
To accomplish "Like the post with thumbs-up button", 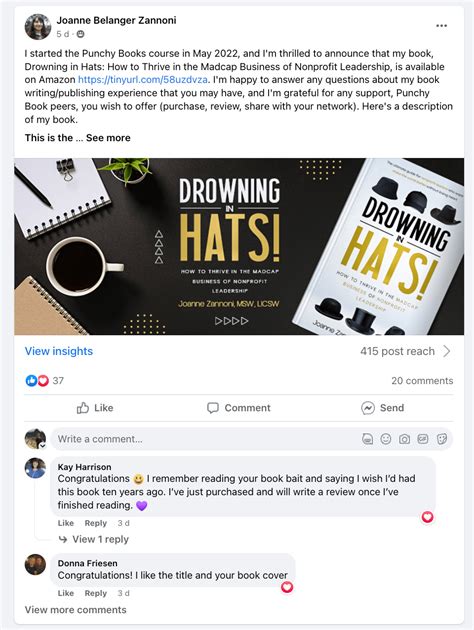I will [x=95, y=408].
